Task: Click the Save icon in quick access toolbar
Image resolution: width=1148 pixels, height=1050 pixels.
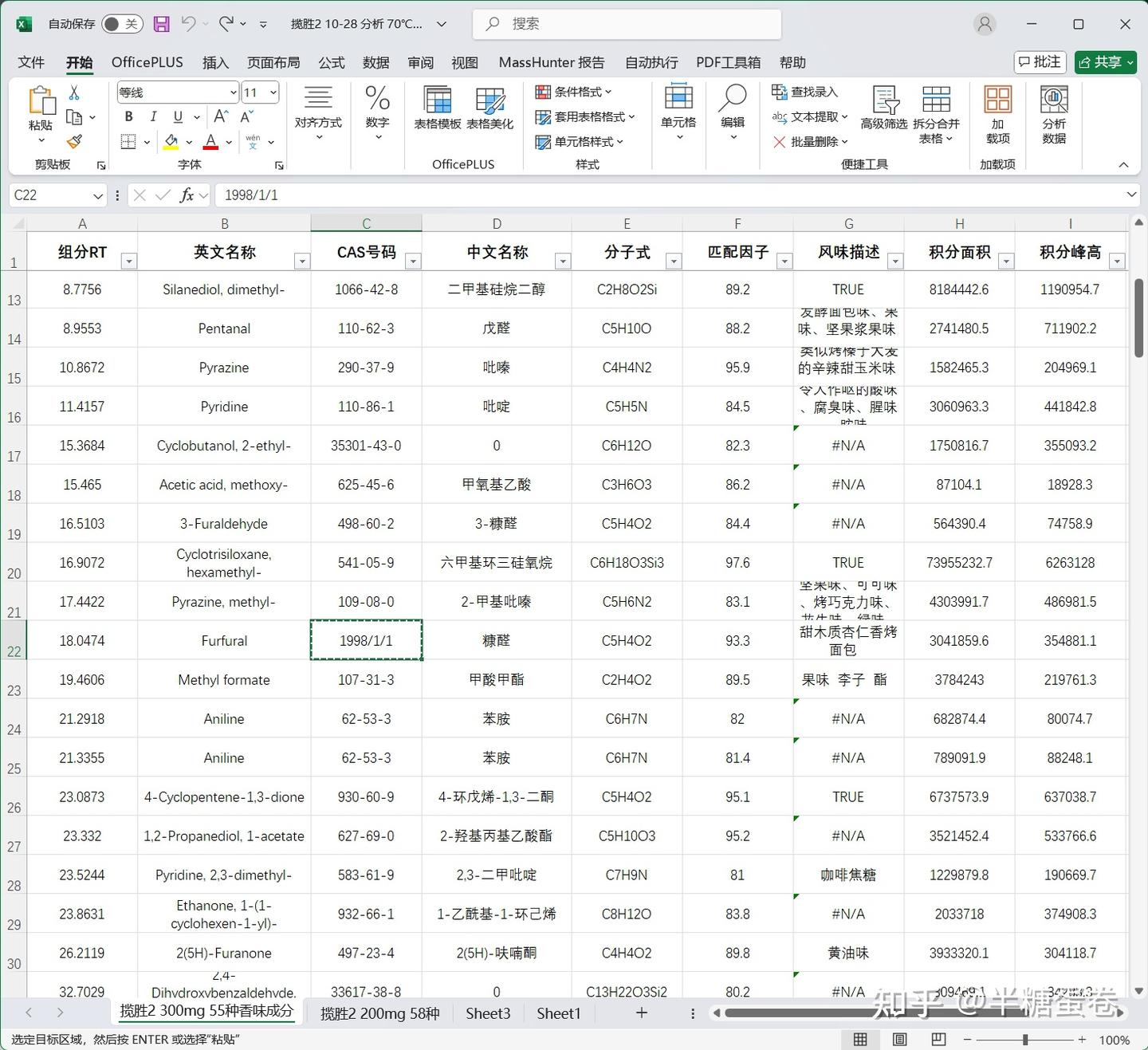Action: point(162,24)
